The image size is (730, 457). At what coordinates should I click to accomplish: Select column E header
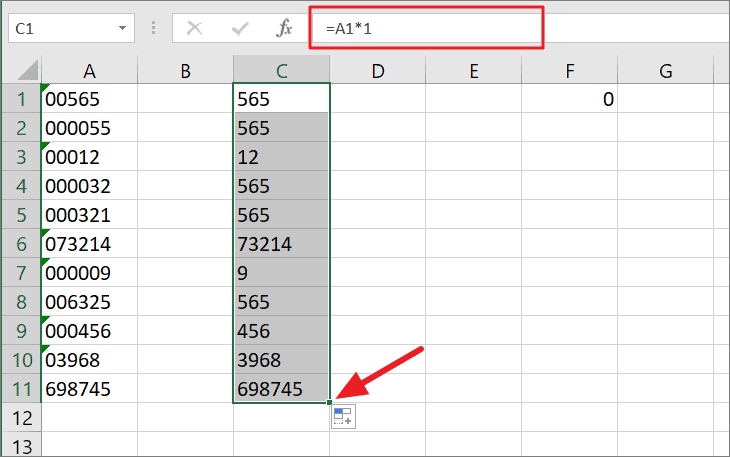(x=473, y=71)
